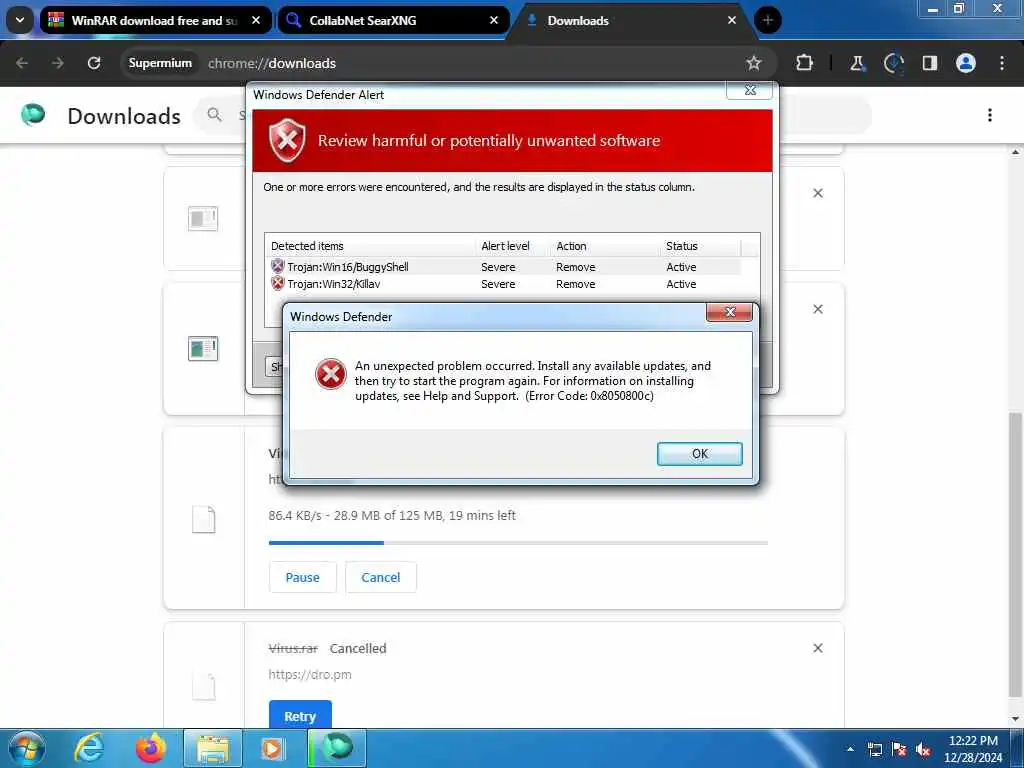The image size is (1024, 768).
Task: Dismiss the first download card
Action: pyautogui.click(x=818, y=193)
